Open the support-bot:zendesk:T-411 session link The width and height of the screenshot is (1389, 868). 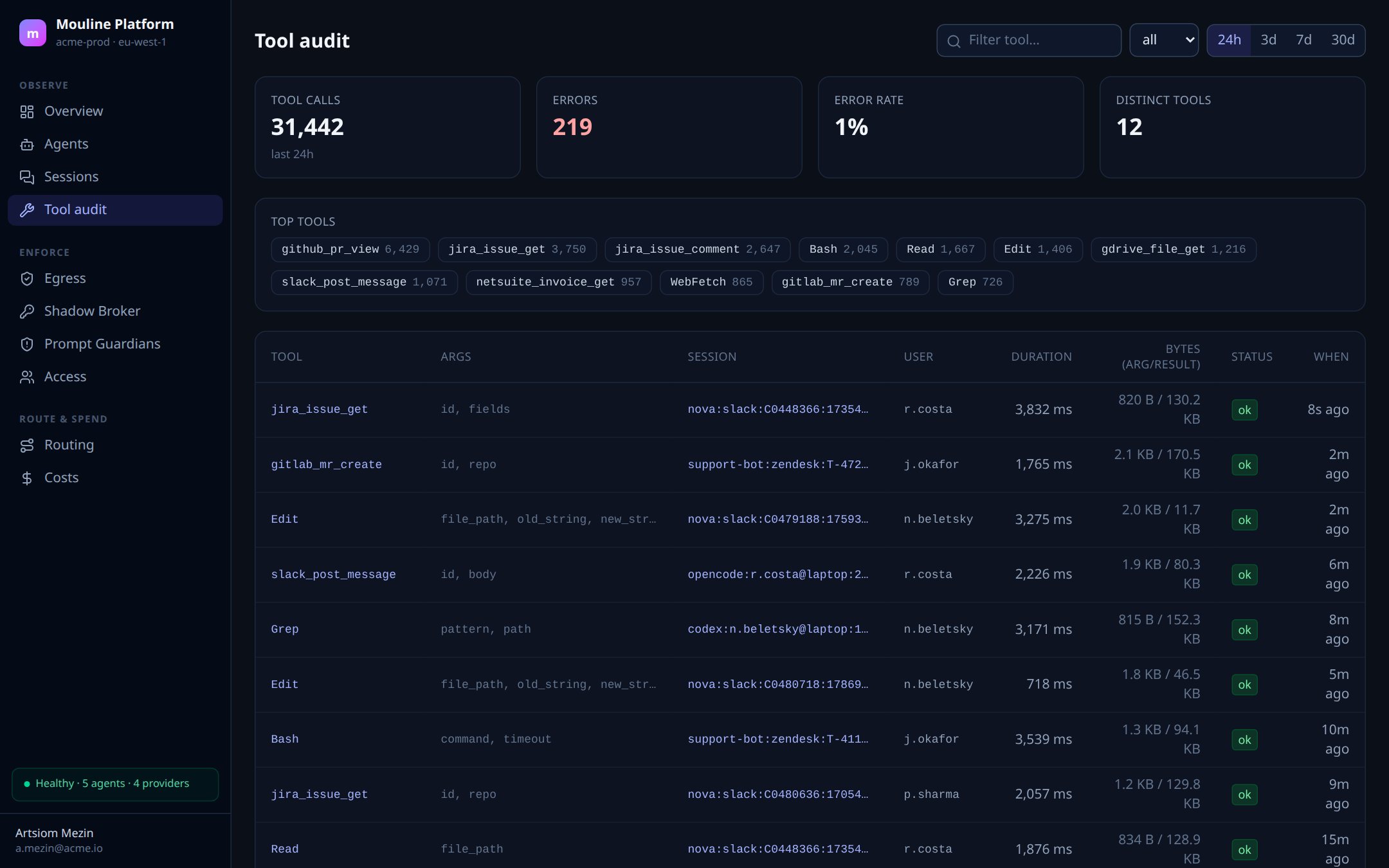pos(778,739)
